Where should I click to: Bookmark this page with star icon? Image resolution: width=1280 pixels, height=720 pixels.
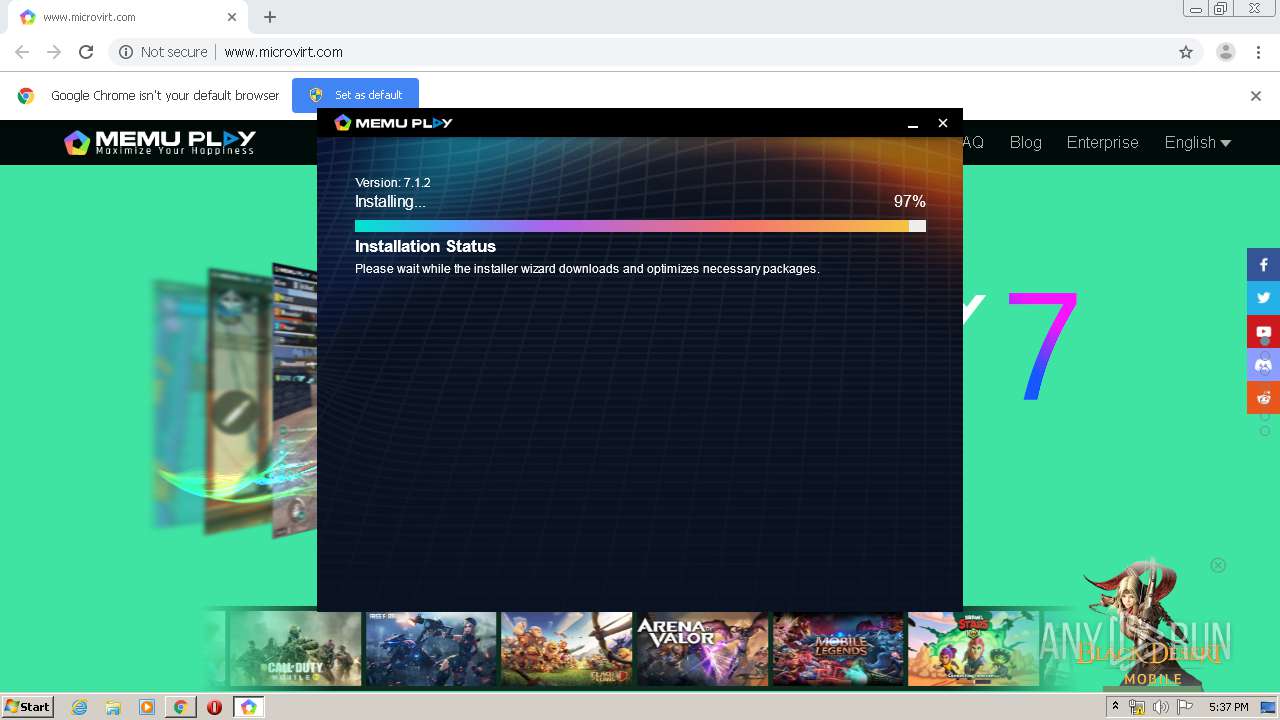coord(1186,52)
